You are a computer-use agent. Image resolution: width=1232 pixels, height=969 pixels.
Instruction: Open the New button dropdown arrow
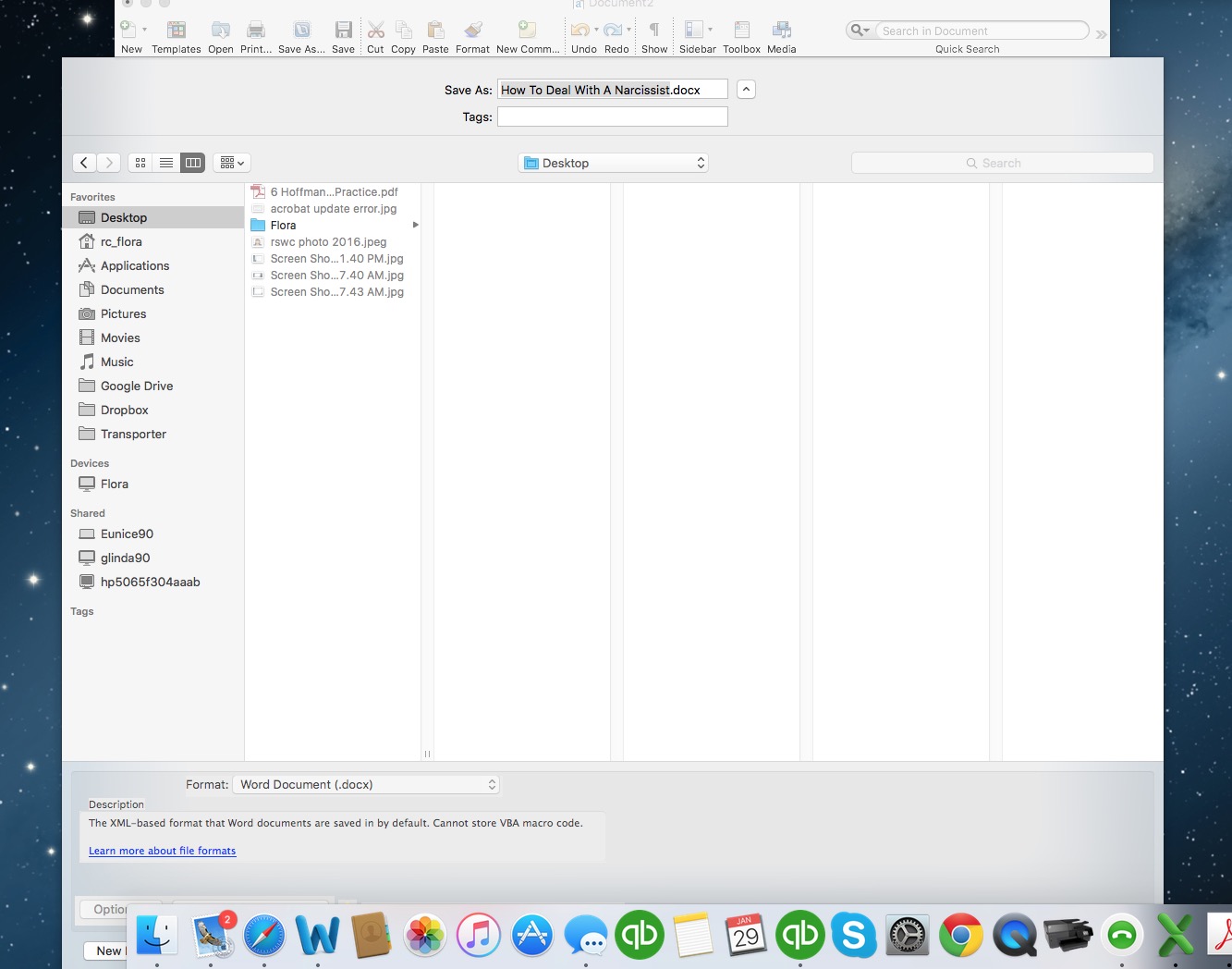pos(144,30)
